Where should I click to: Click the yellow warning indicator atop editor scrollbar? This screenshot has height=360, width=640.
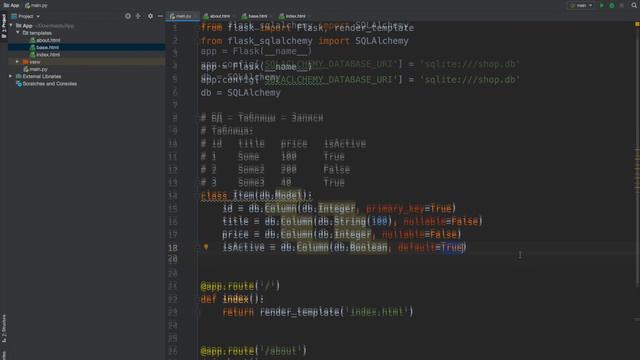[x=637, y=24]
